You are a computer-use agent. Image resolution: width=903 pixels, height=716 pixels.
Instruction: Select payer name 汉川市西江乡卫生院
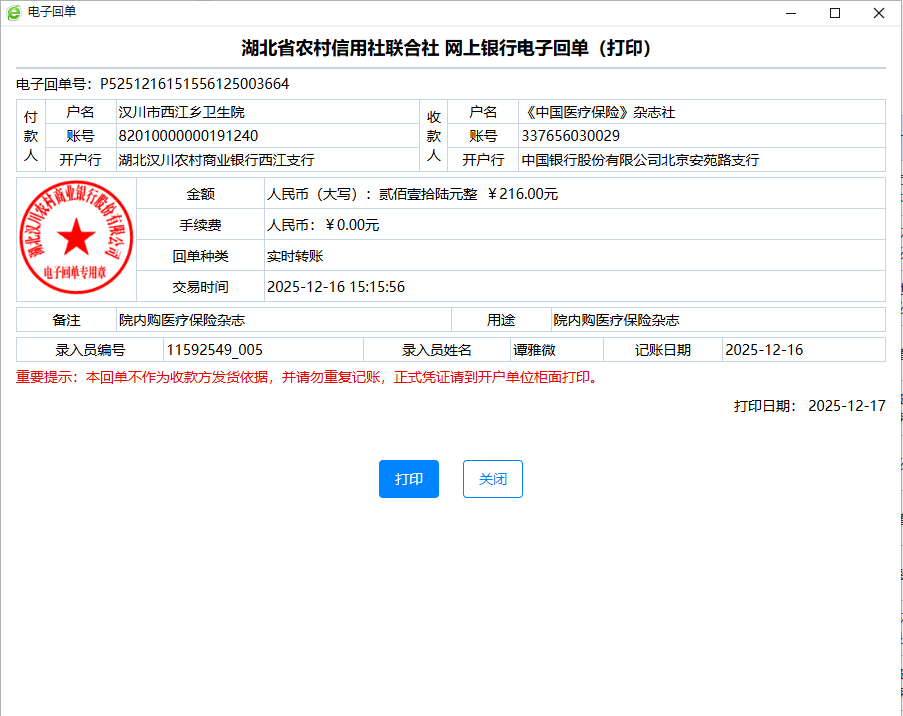tap(181, 112)
